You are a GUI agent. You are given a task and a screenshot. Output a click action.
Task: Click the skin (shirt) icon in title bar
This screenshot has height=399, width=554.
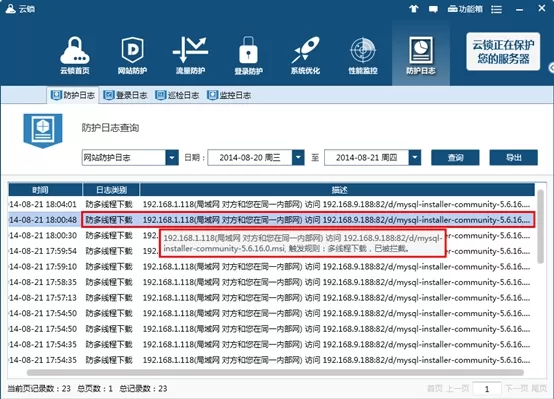click(x=414, y=9)
